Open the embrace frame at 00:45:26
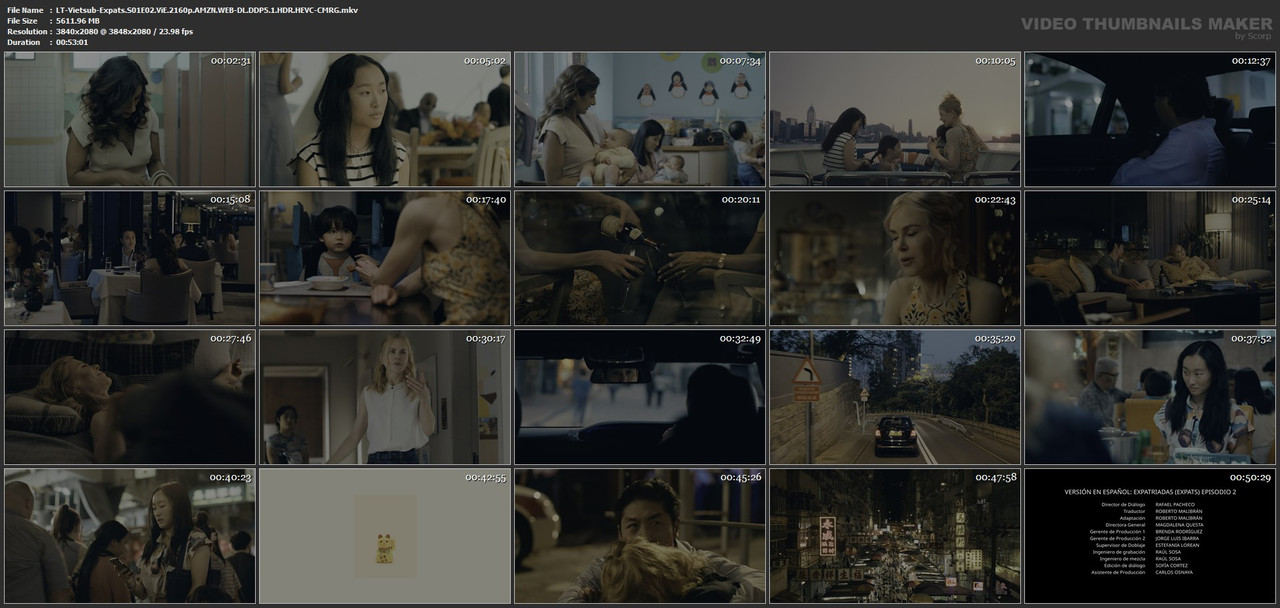 [640, 536]
